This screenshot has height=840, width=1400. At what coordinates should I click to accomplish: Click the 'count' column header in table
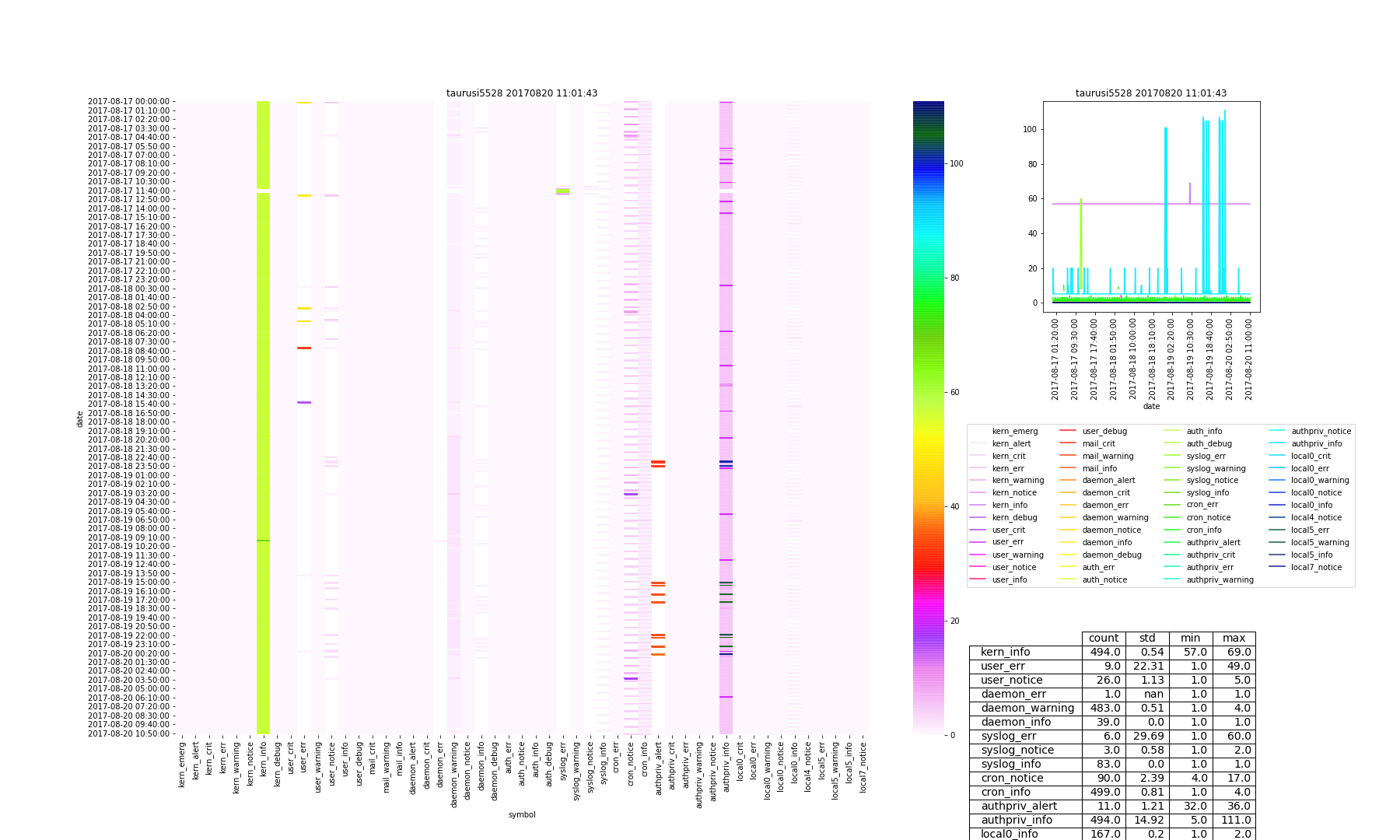tap(1103, 639)
